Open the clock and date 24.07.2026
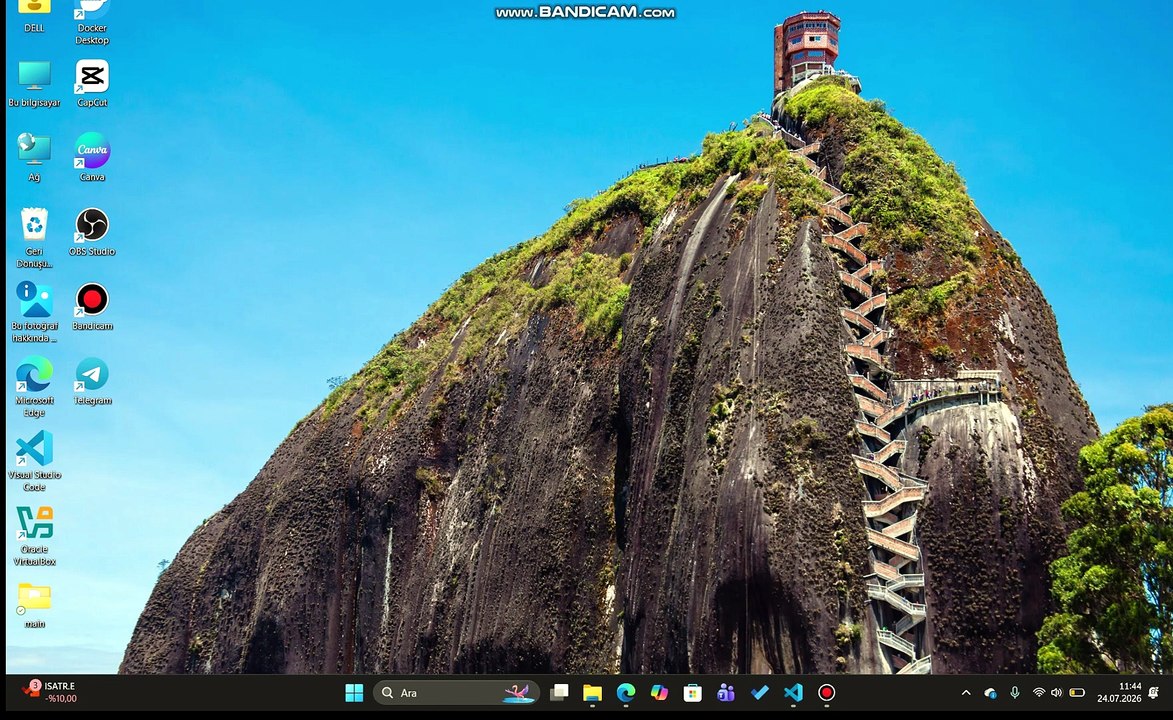The width and height of the screenshot is (1173, 720). [1119, 692]
